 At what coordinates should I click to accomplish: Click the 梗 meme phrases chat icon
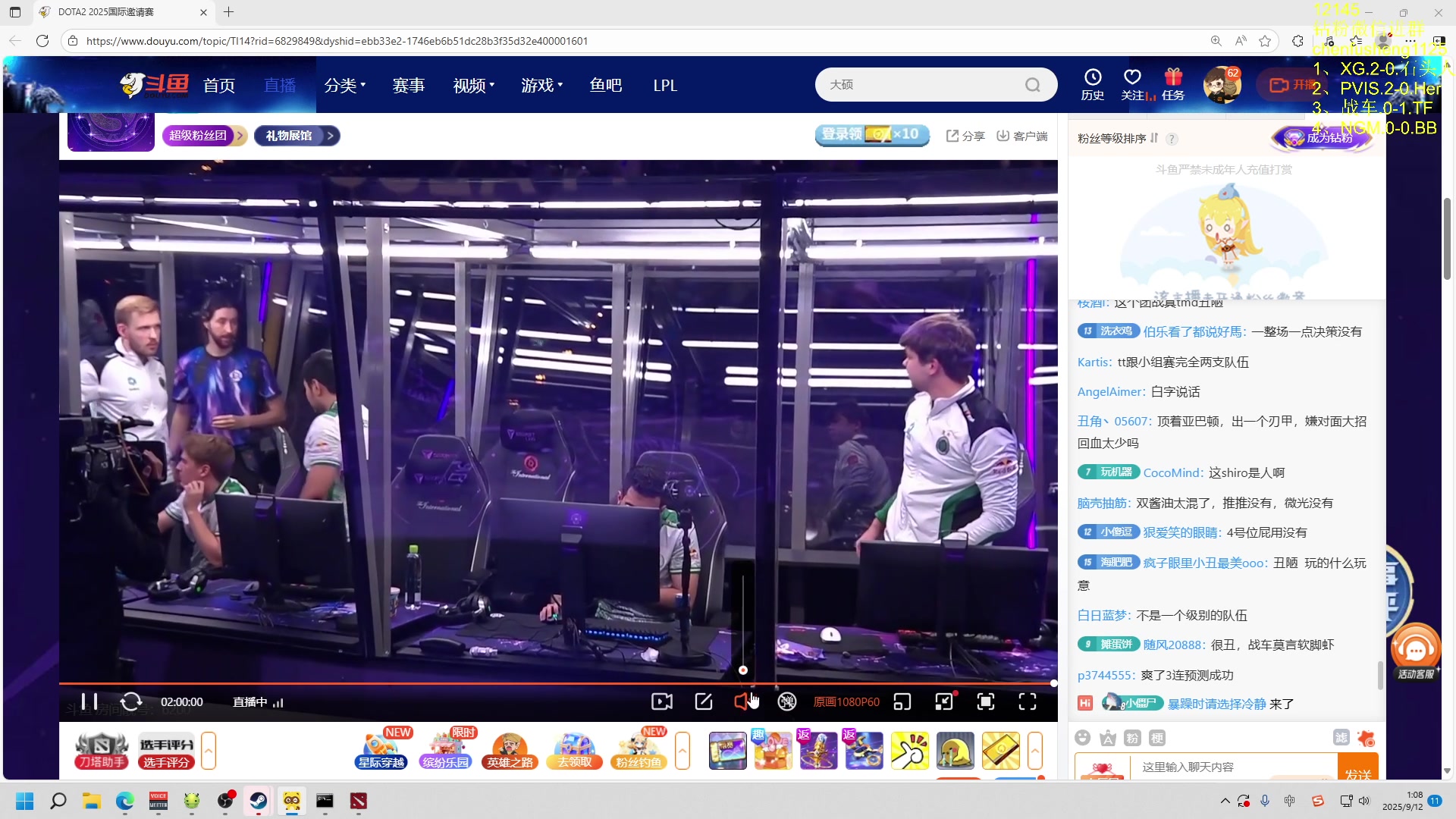pyautogui.click(x=1157, y=738)
